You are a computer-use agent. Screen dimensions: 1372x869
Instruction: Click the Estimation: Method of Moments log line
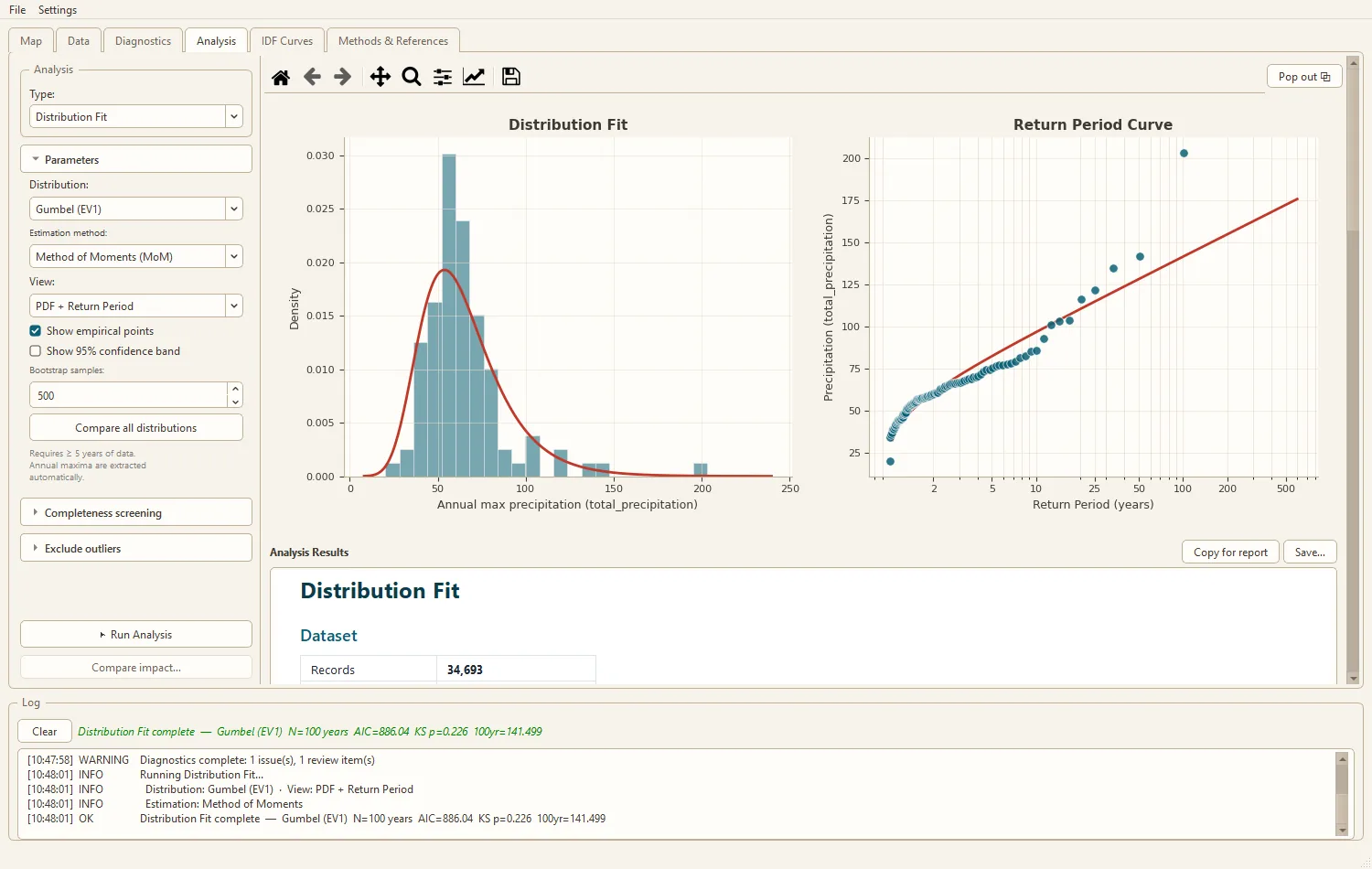click(x=166, y=804)
